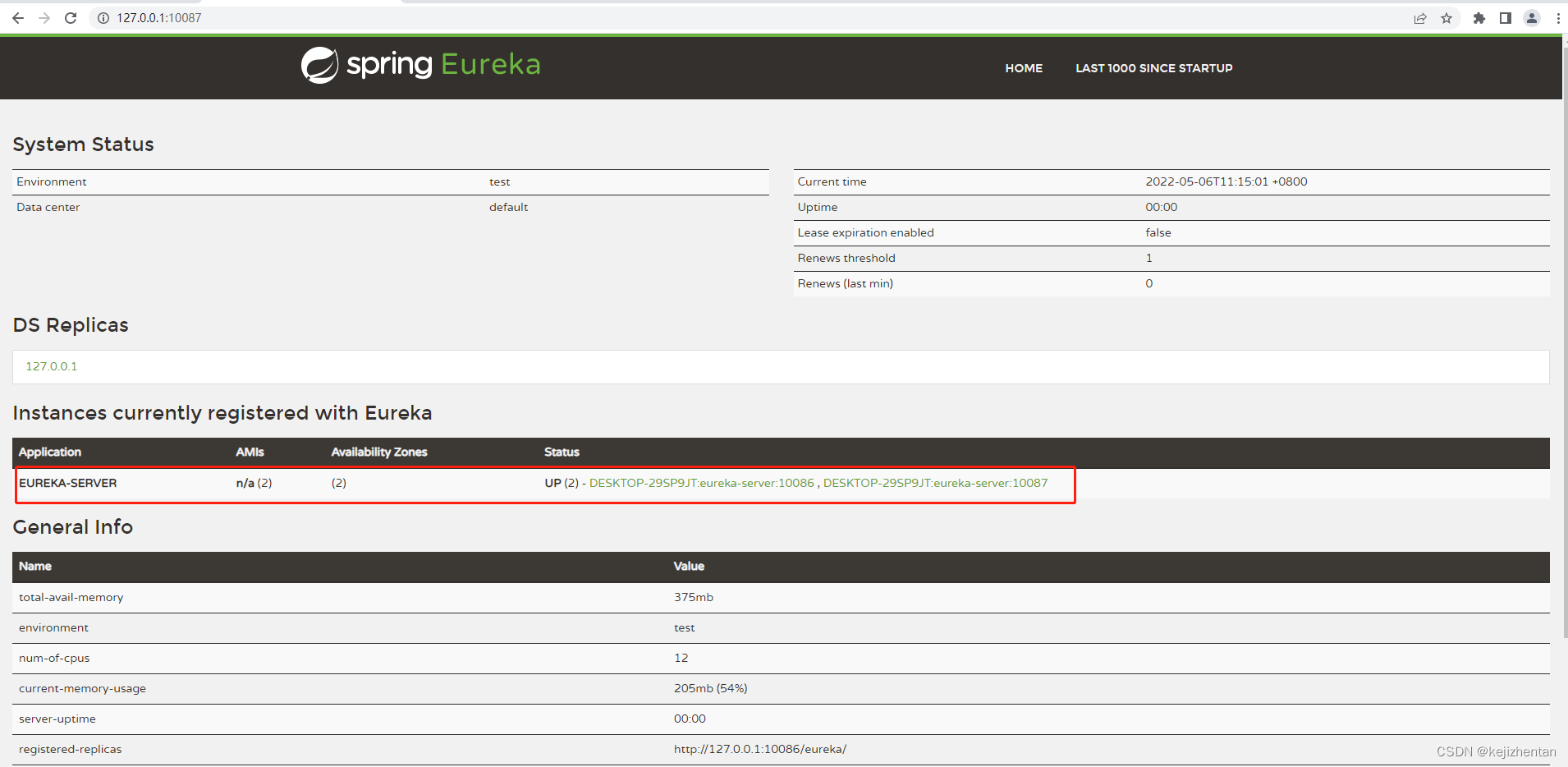Click the share page icon in the address bar

[1420, 18]
